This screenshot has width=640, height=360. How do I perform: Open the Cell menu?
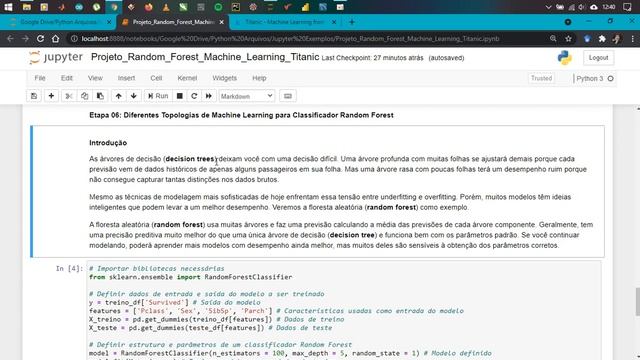[156, 78]
